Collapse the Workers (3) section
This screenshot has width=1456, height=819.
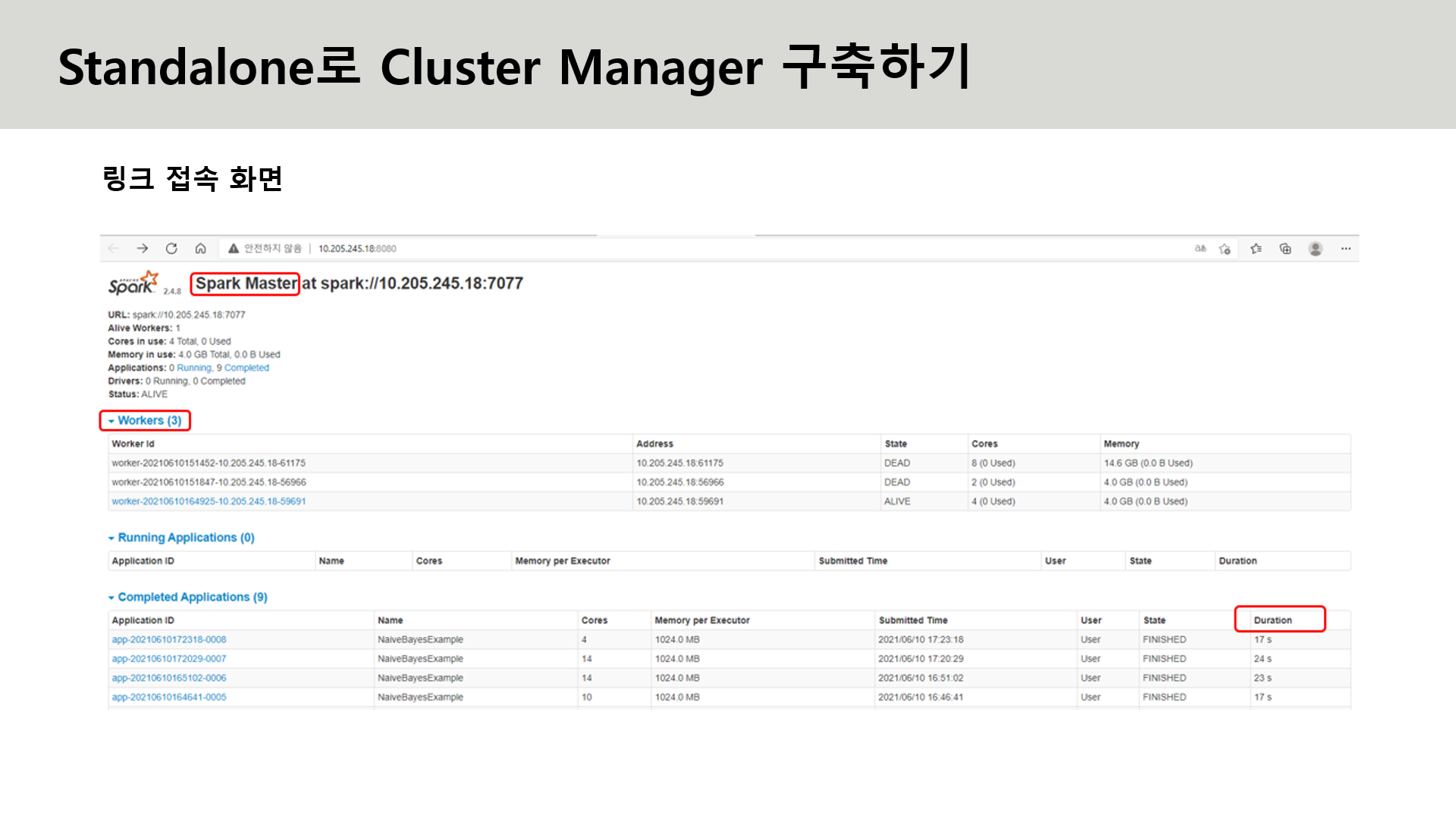(x=149, y=420)
